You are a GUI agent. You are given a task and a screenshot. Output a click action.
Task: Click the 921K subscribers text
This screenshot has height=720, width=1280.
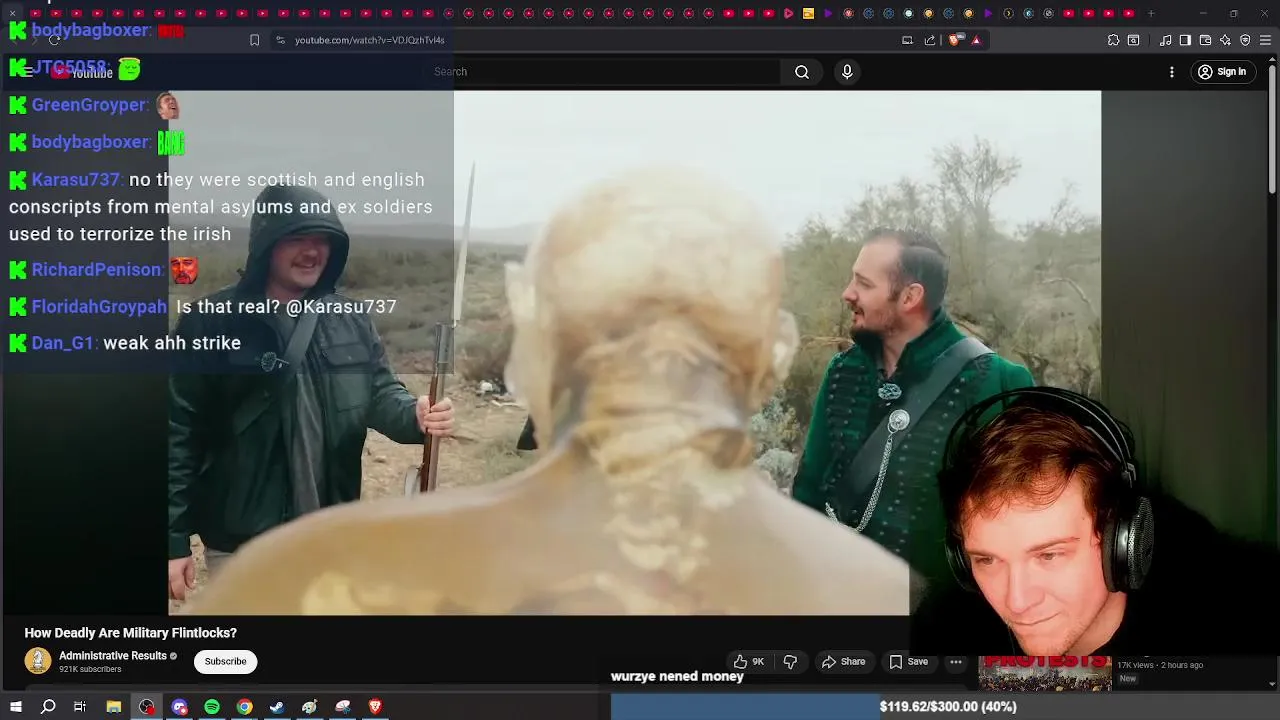coord(90,669)
